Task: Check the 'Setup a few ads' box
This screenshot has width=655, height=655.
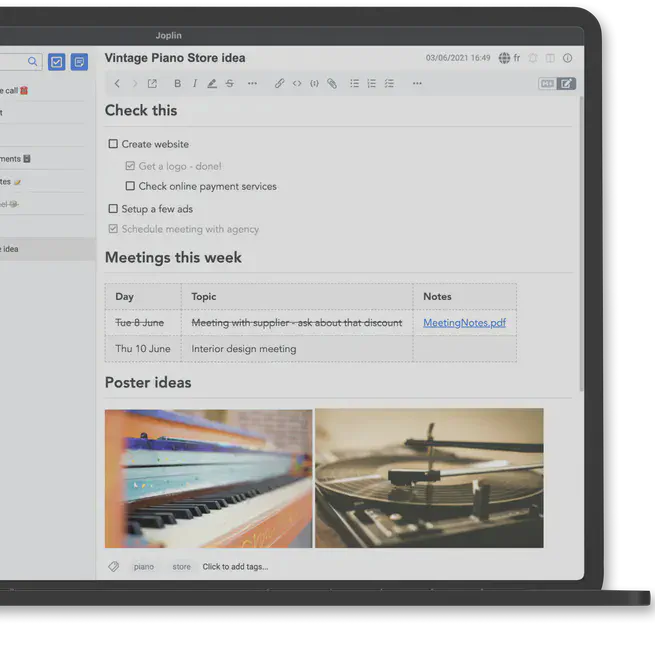Action: click(x=113, y=209)
